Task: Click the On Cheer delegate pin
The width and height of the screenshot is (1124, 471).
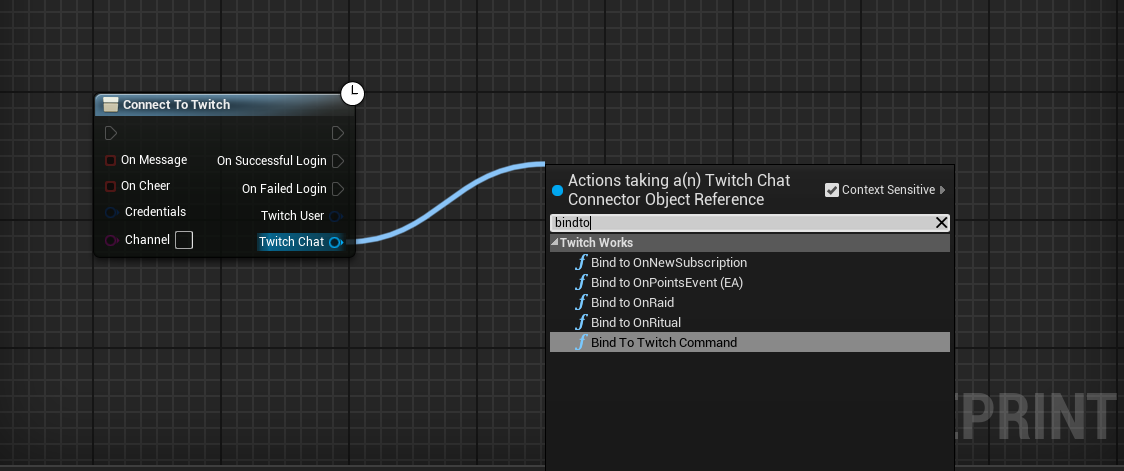Action: 111,186
